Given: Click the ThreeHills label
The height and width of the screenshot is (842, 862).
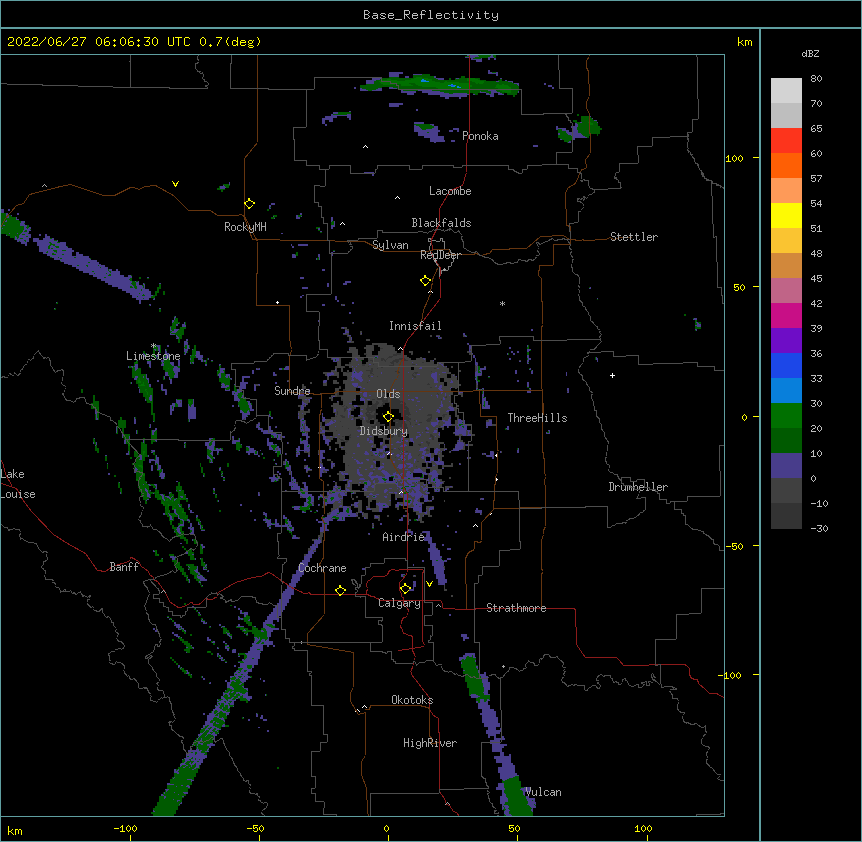Looking at the screenshot, I should [537, 418].
